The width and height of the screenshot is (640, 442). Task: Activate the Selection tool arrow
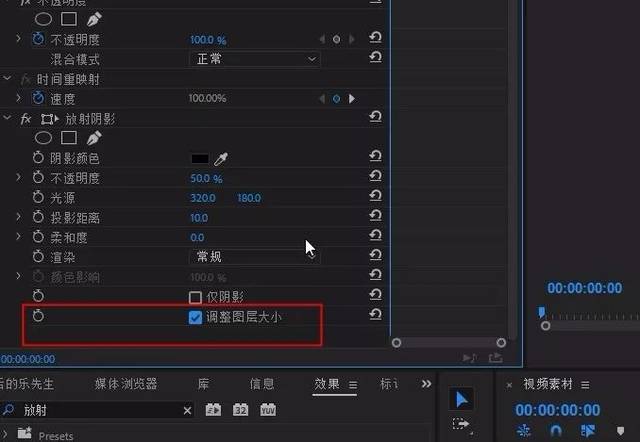click(461, 399)
